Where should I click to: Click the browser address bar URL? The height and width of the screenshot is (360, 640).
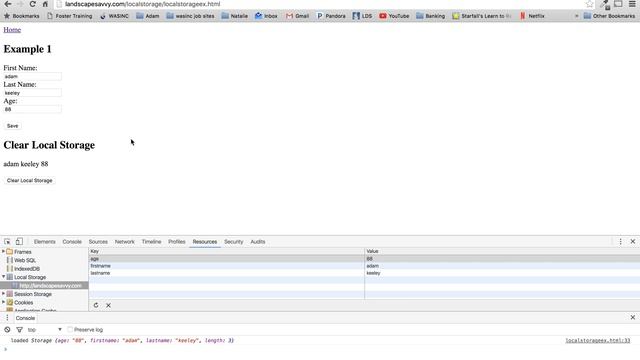pyautogui.click(x=142, y=4)
